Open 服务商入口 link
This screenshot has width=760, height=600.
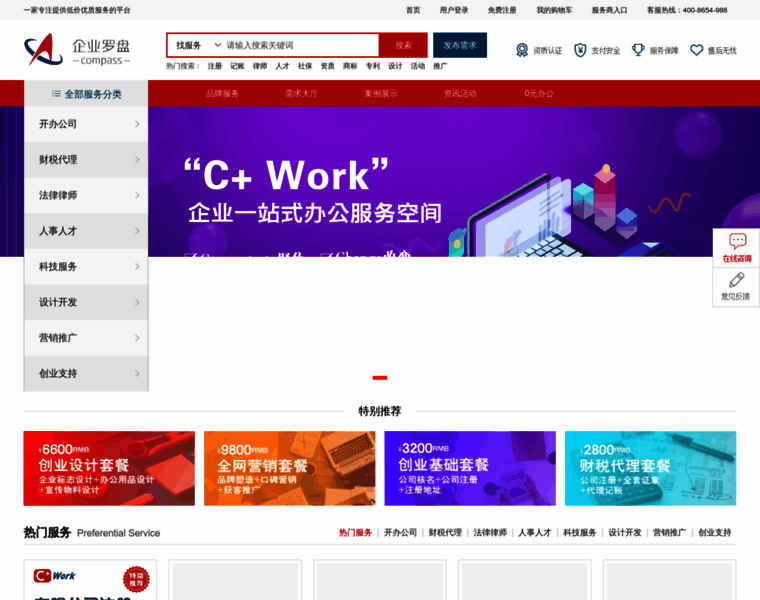[x=609, y=10]
